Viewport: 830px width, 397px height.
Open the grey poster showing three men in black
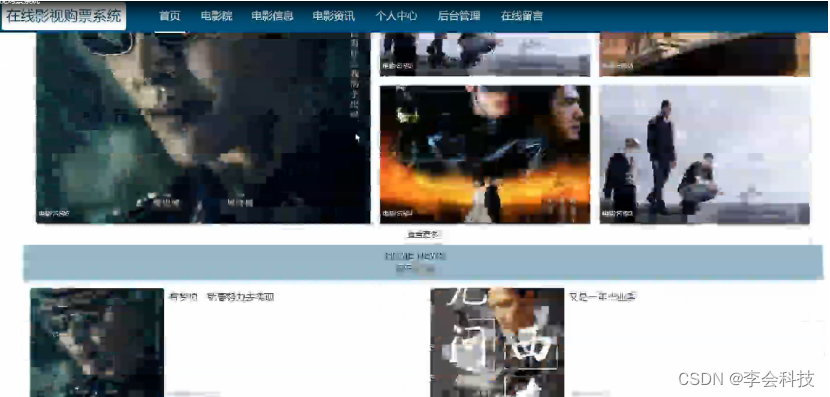(705, 154)
